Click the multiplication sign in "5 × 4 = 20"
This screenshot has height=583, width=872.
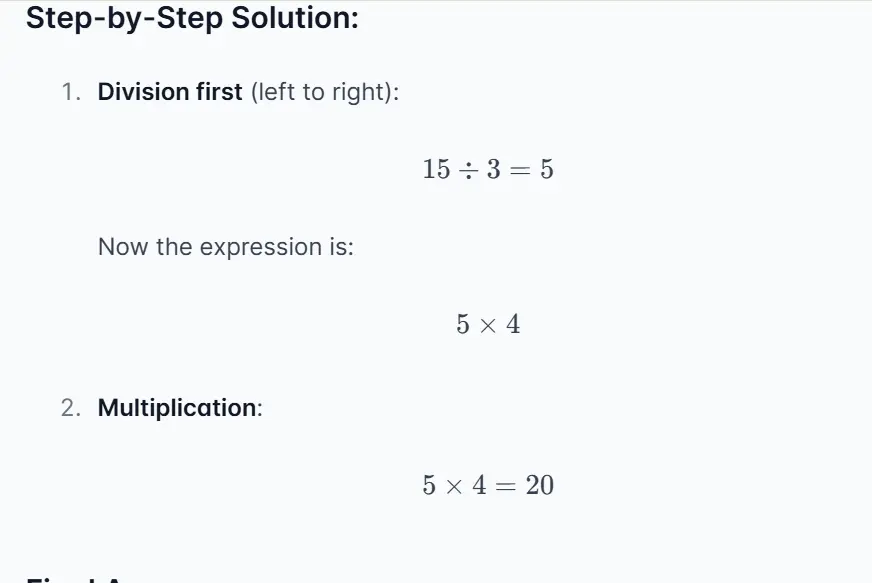(x=456, y=486)
